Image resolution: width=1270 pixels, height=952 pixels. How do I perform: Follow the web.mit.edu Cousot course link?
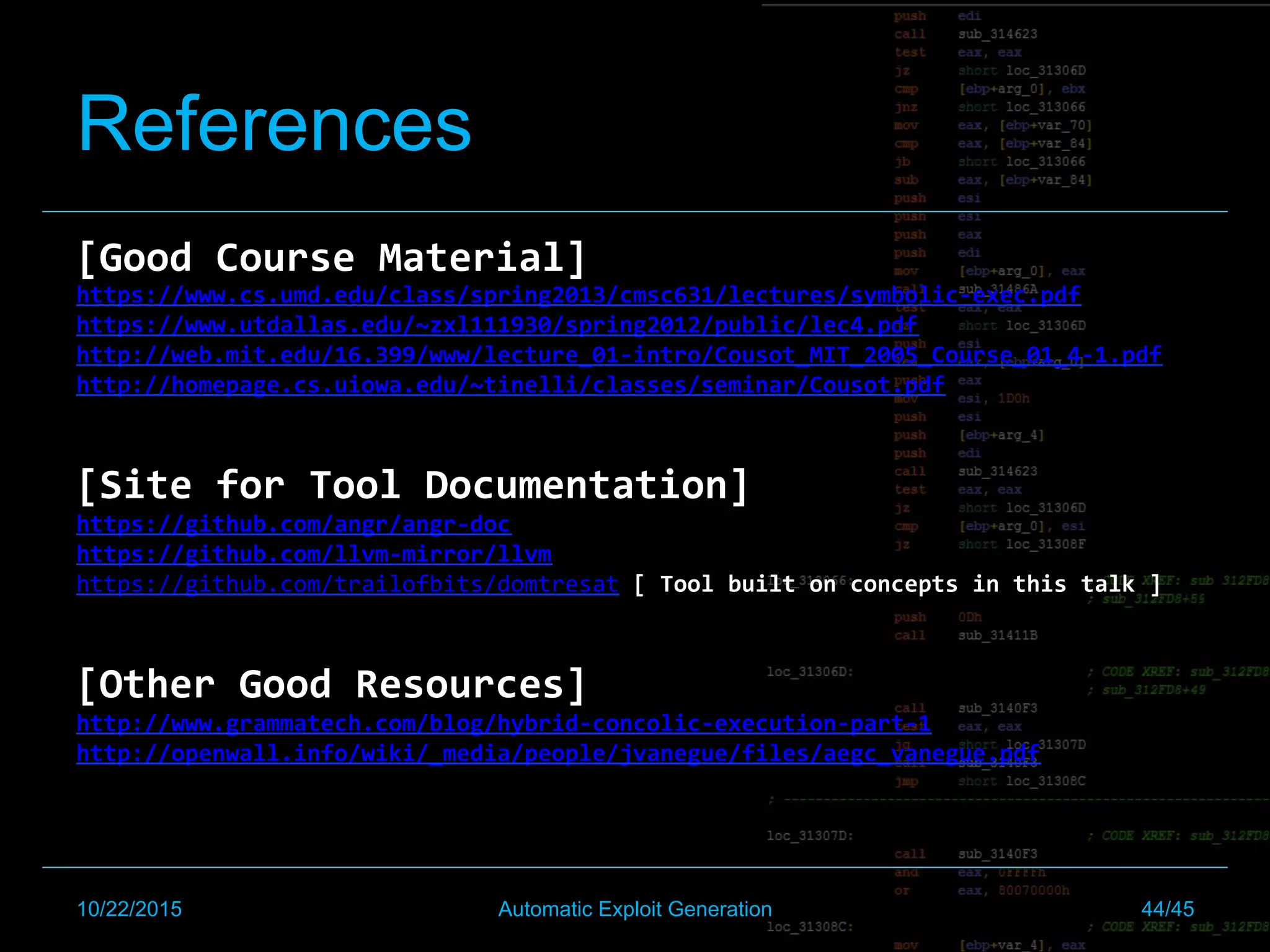[x=619, y=355]
